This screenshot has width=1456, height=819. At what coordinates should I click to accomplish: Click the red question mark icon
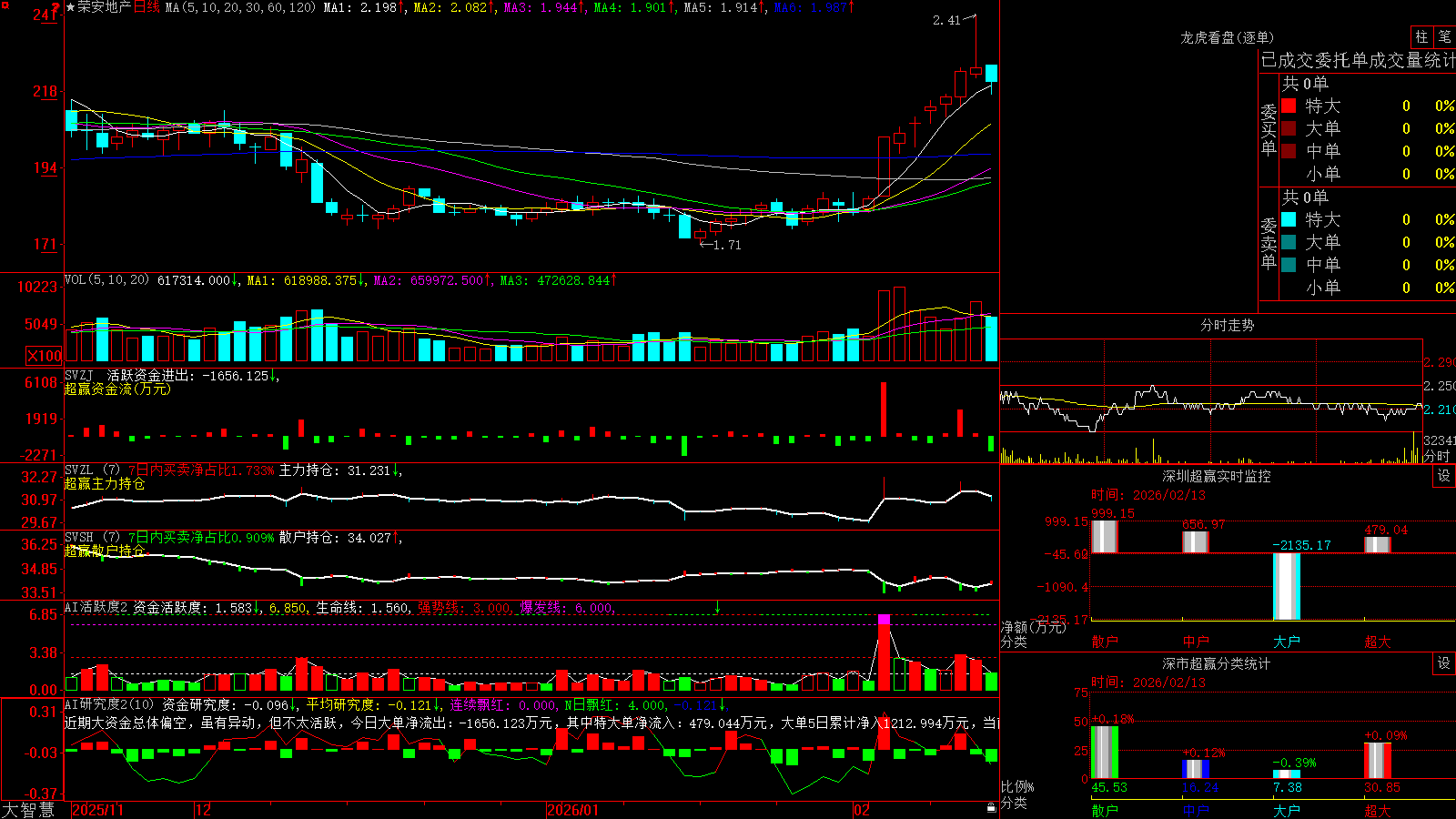point(56,6)
